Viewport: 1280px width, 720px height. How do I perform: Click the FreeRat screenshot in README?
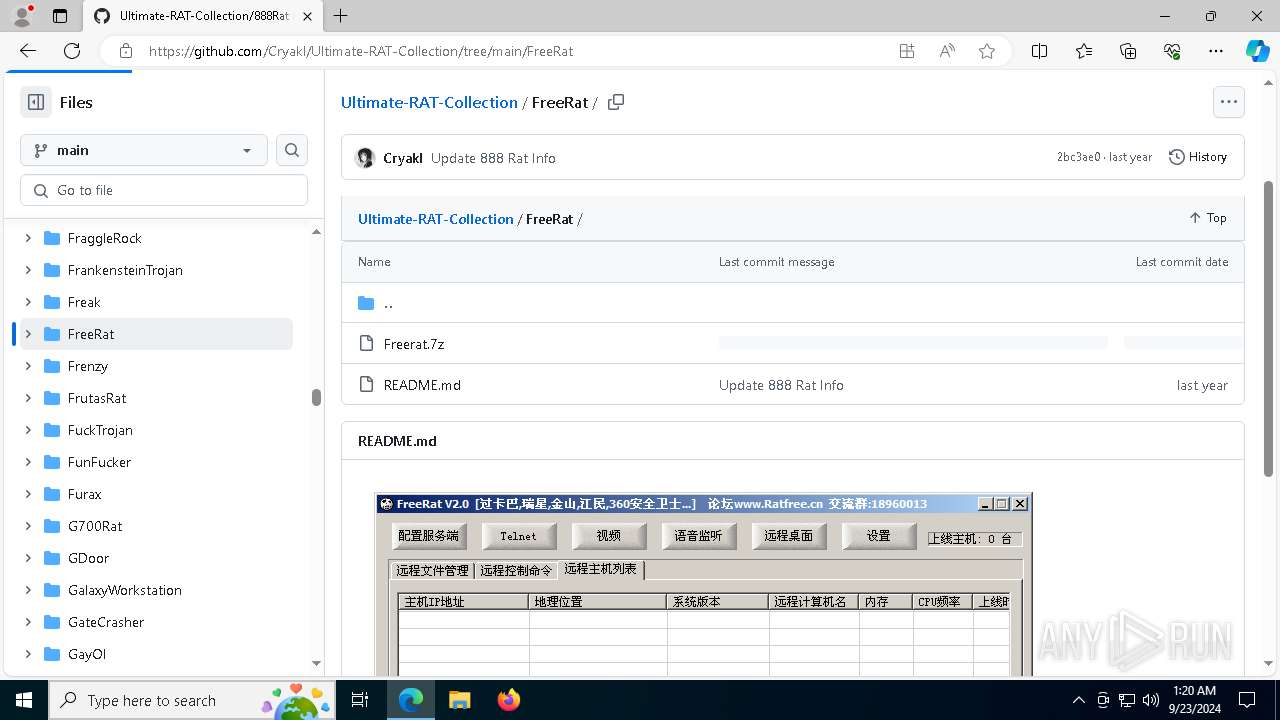point(704,584)
